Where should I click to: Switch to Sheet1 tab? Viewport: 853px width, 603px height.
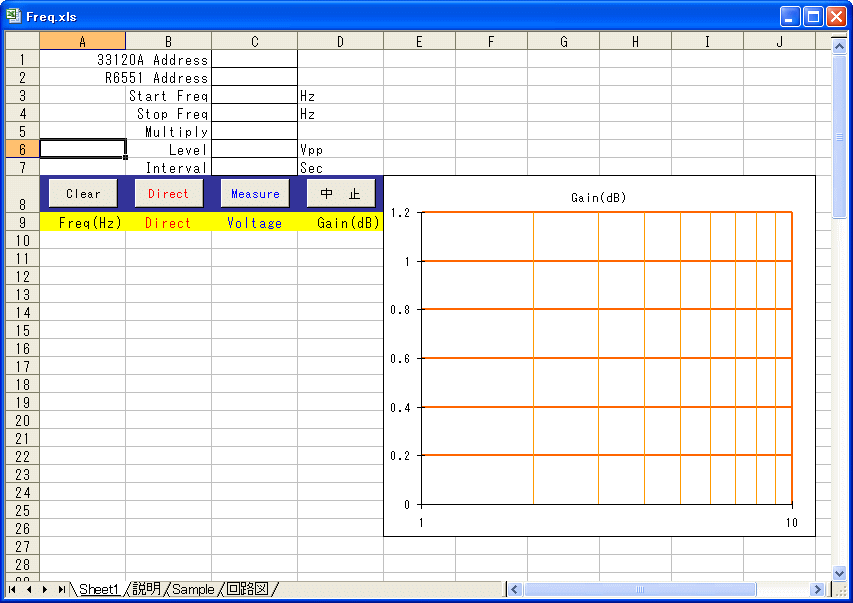coord(99,589)
